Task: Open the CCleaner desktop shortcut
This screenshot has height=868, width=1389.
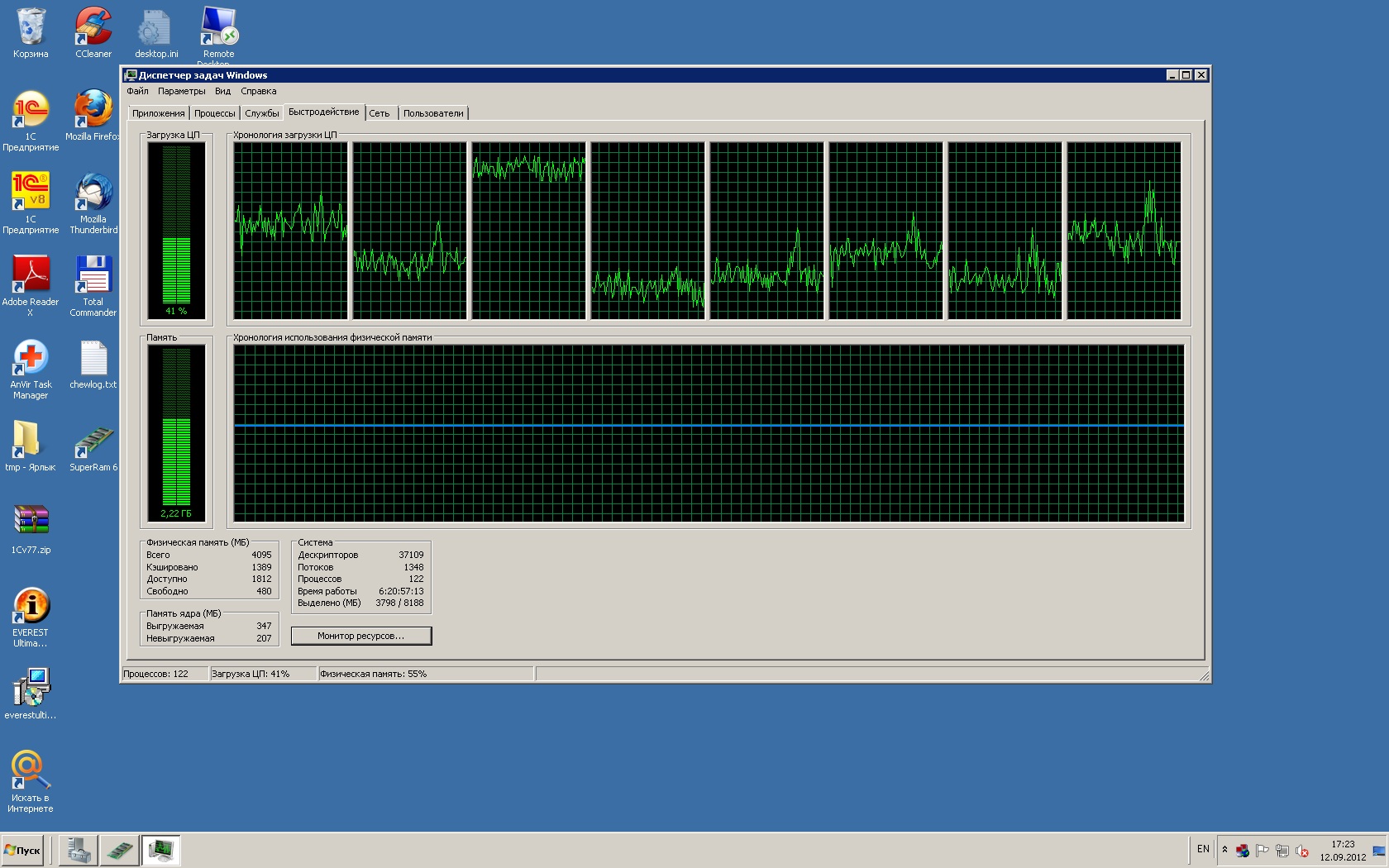Action: coord(93,29)
